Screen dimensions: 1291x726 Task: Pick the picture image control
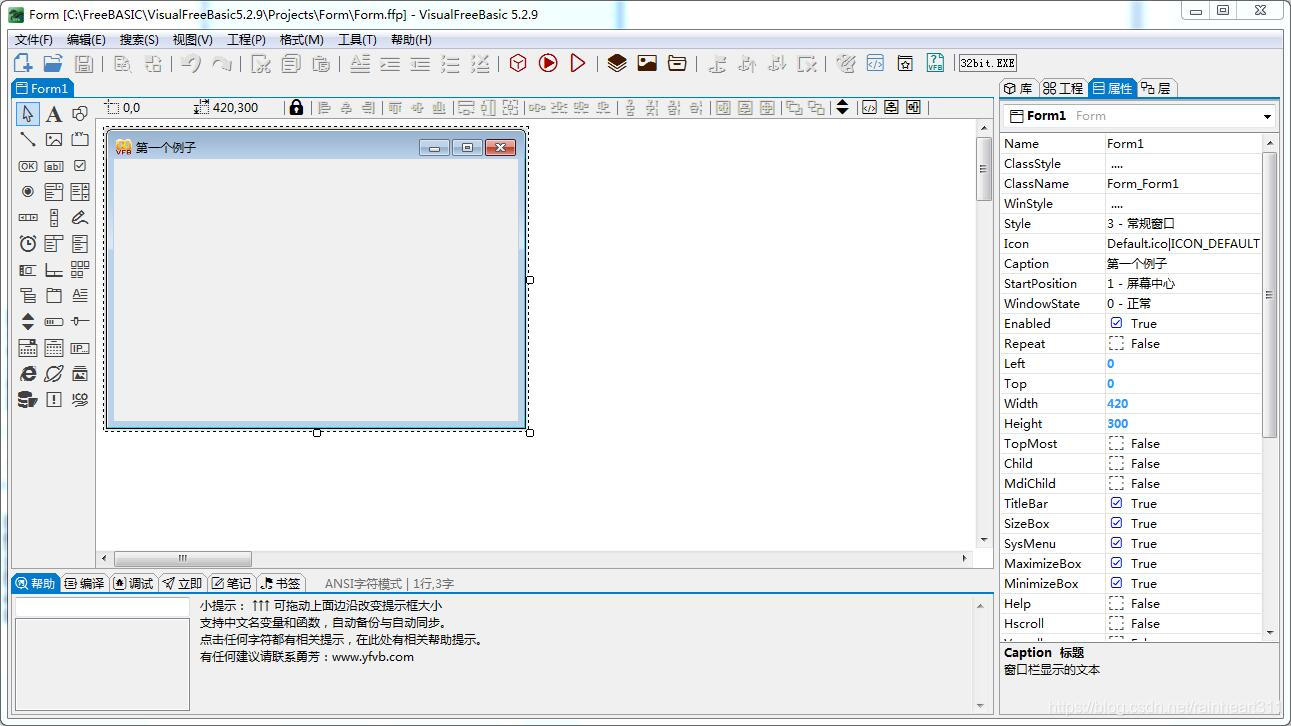click(54, 140)
